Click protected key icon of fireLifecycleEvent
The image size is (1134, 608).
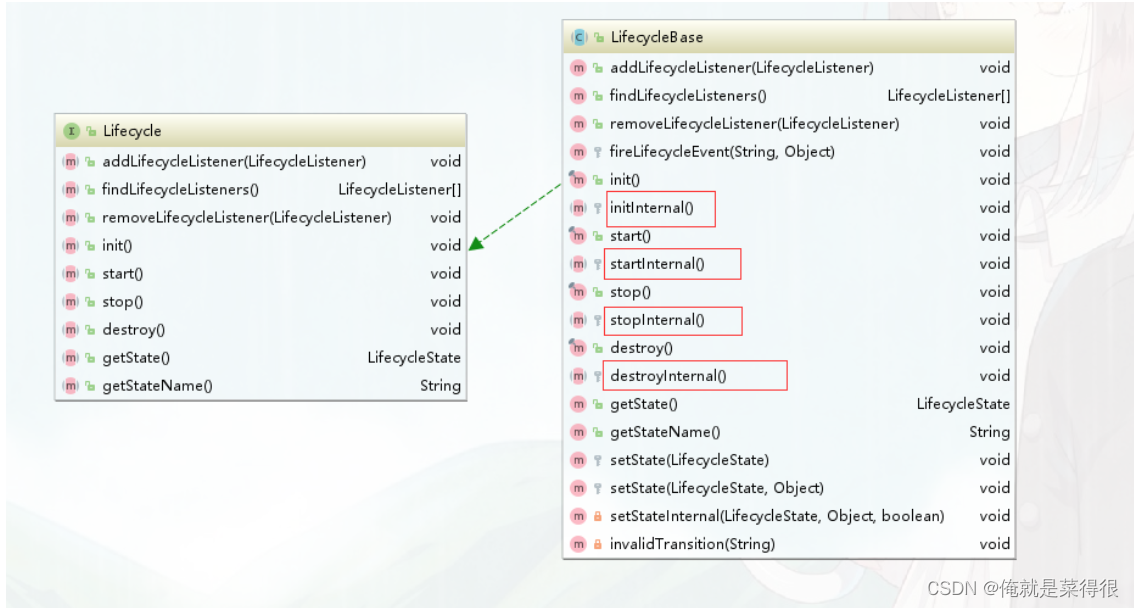597,152
